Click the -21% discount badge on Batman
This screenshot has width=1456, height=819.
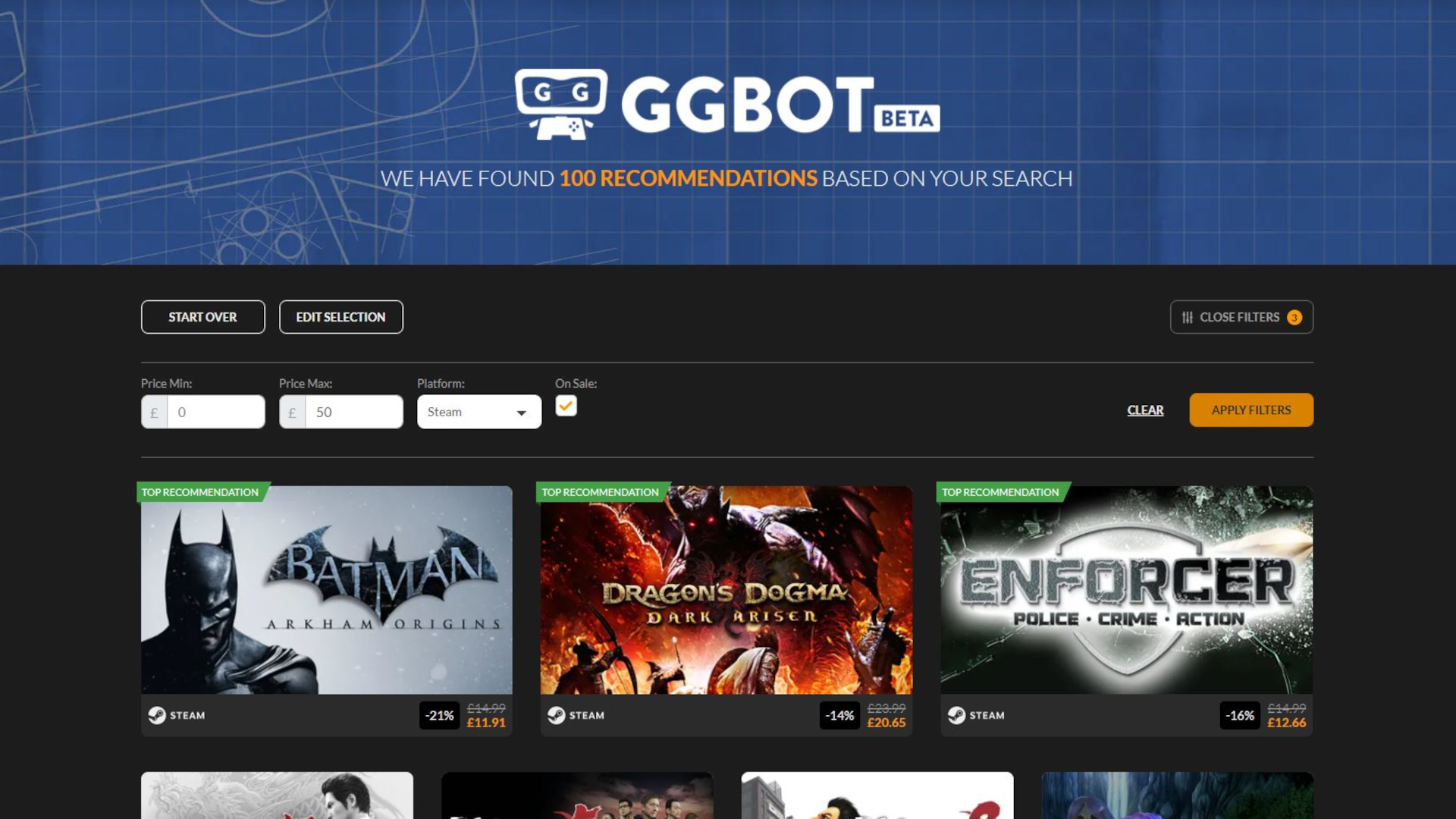[441, 714]
